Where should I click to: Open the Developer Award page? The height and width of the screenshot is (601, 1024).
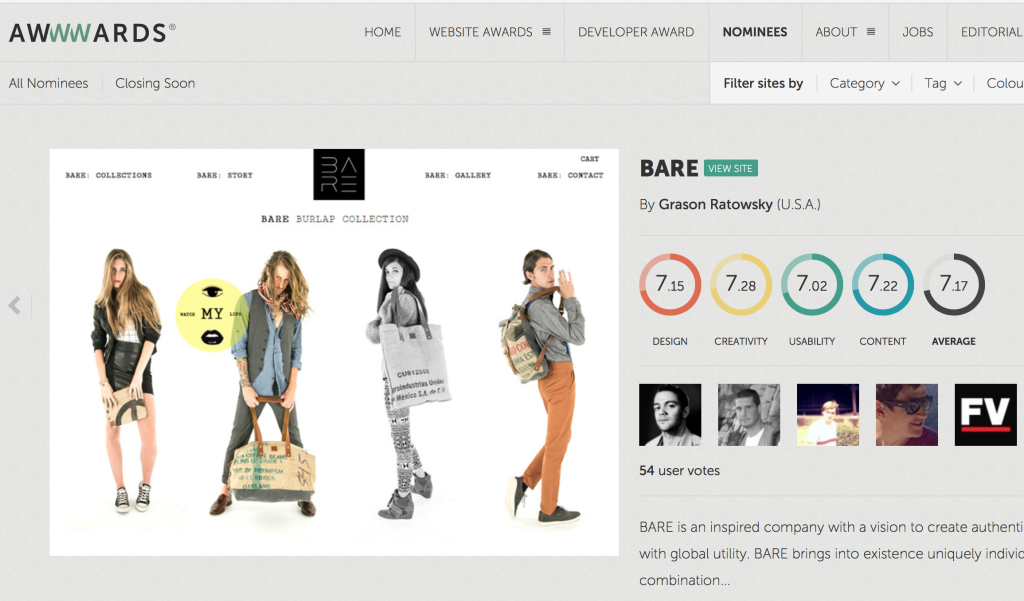click(x=636, y=31)
